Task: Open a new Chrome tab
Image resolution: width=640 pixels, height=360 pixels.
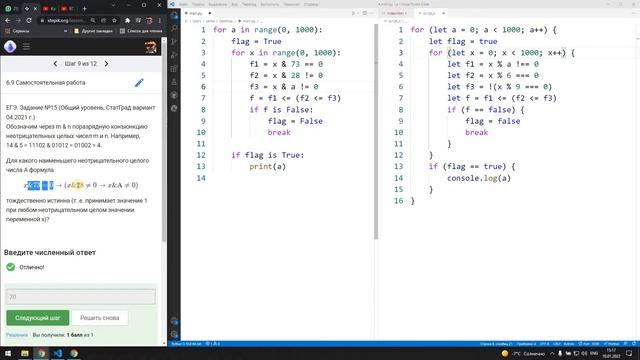Action: coord(84,8)
